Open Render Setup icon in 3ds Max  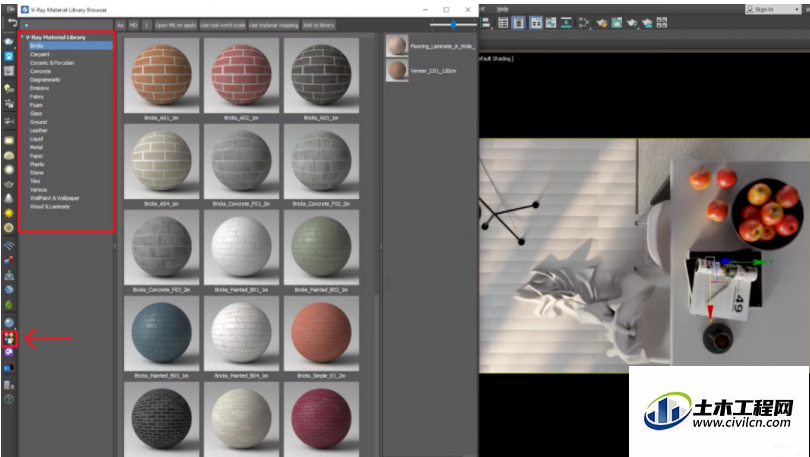[x=601, y=23]
